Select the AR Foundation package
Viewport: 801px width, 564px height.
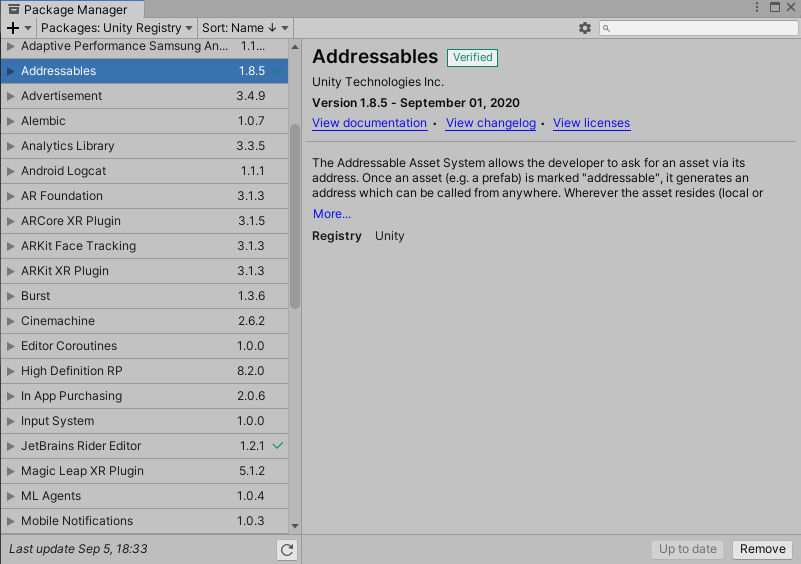pyautogui.click(x=145, y=196)
